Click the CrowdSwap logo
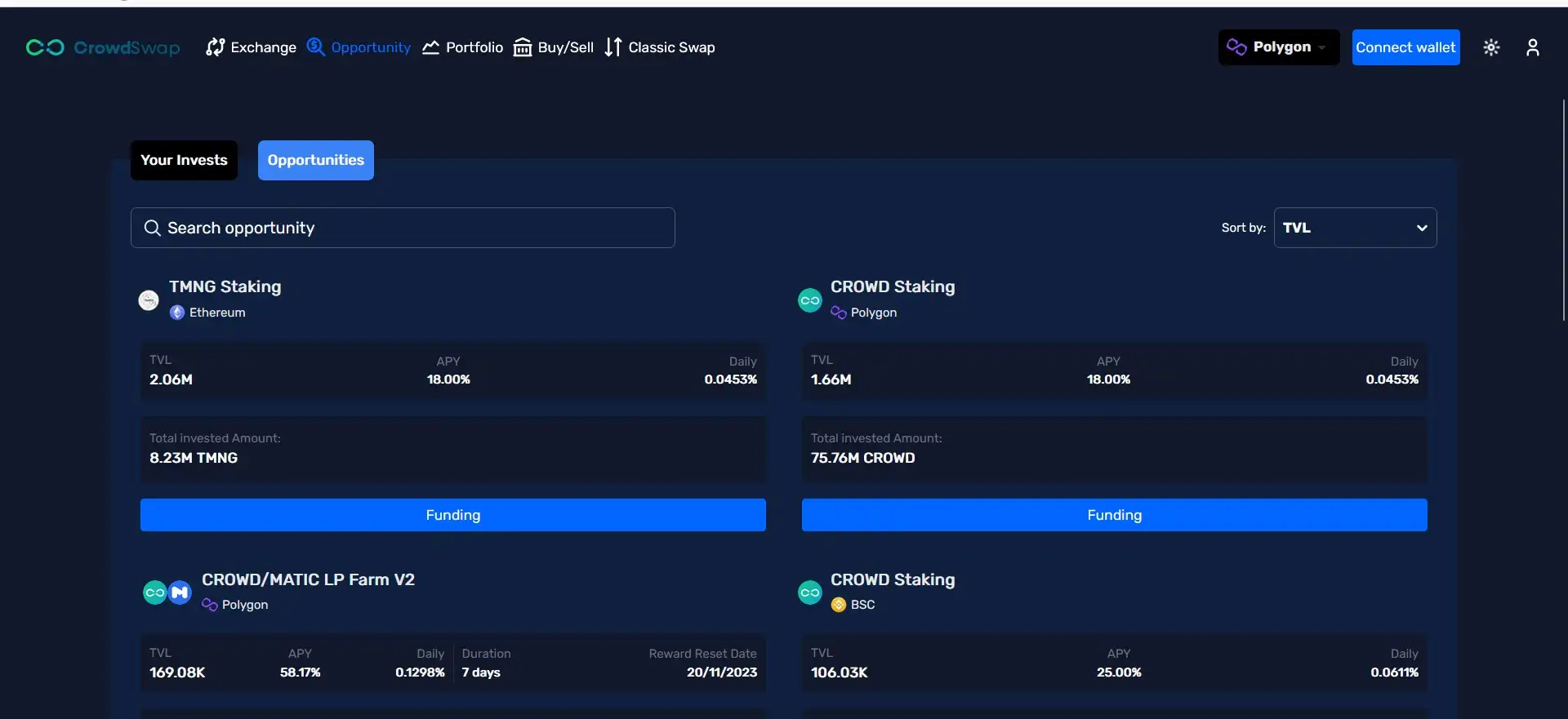The image size is (1568, 719). click(x=103, y=47)
